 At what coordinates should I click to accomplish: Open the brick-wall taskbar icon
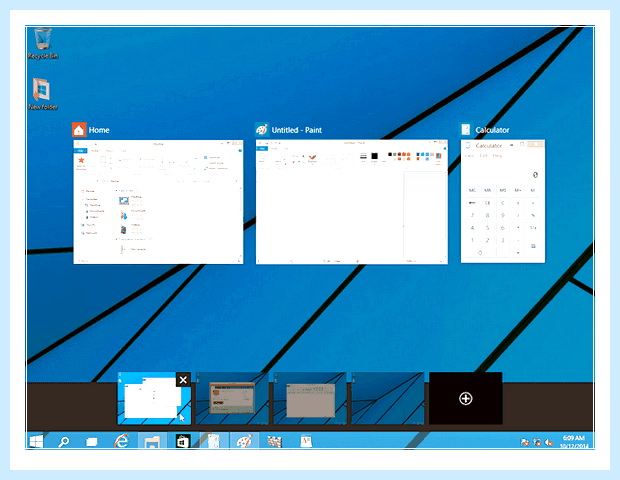click(274, 441)
